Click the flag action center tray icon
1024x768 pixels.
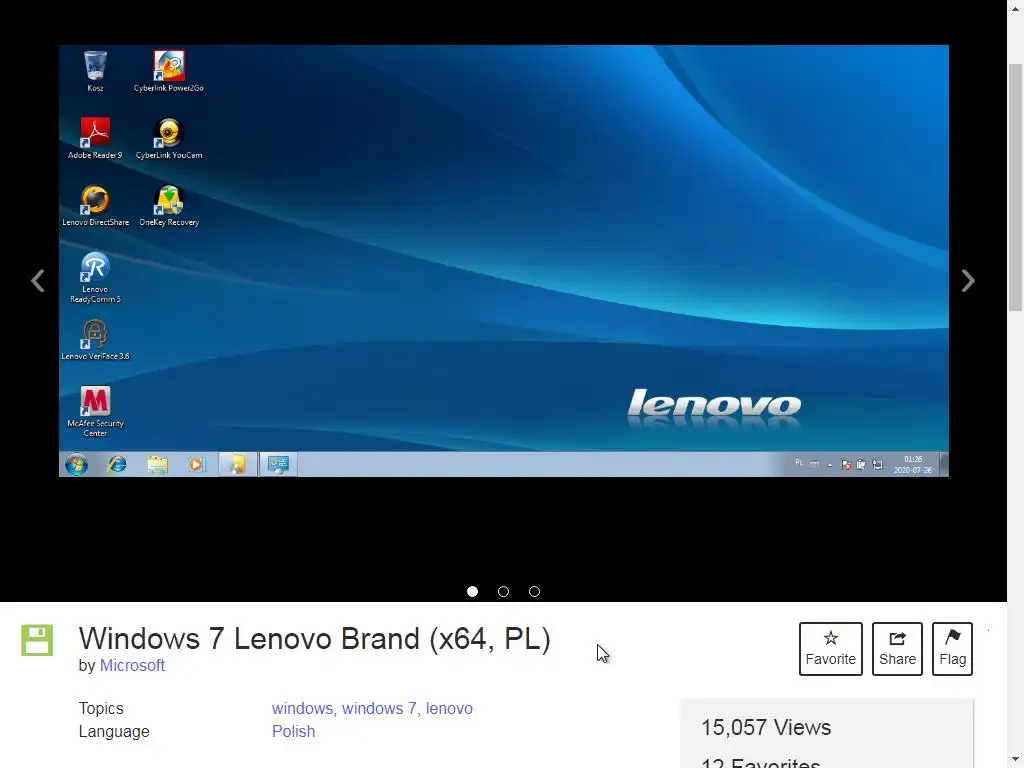(x=846, y=465)
